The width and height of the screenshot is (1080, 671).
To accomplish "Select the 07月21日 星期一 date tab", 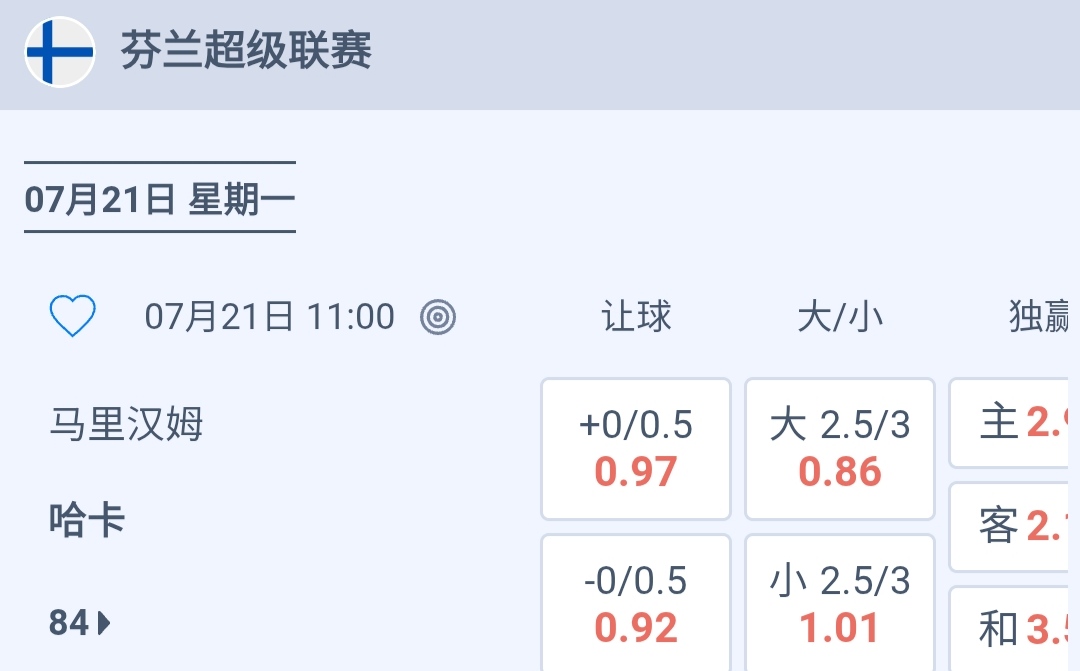I will 160,199.
